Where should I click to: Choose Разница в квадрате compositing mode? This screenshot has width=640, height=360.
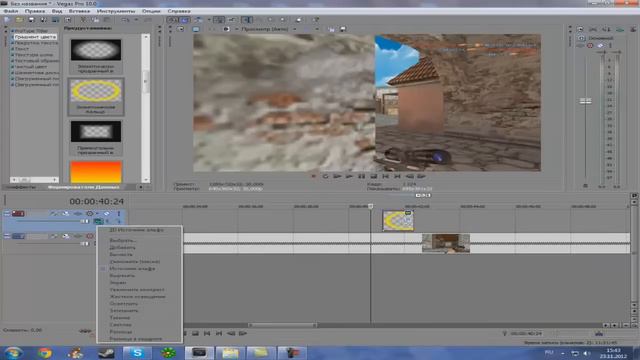[136, 339]
